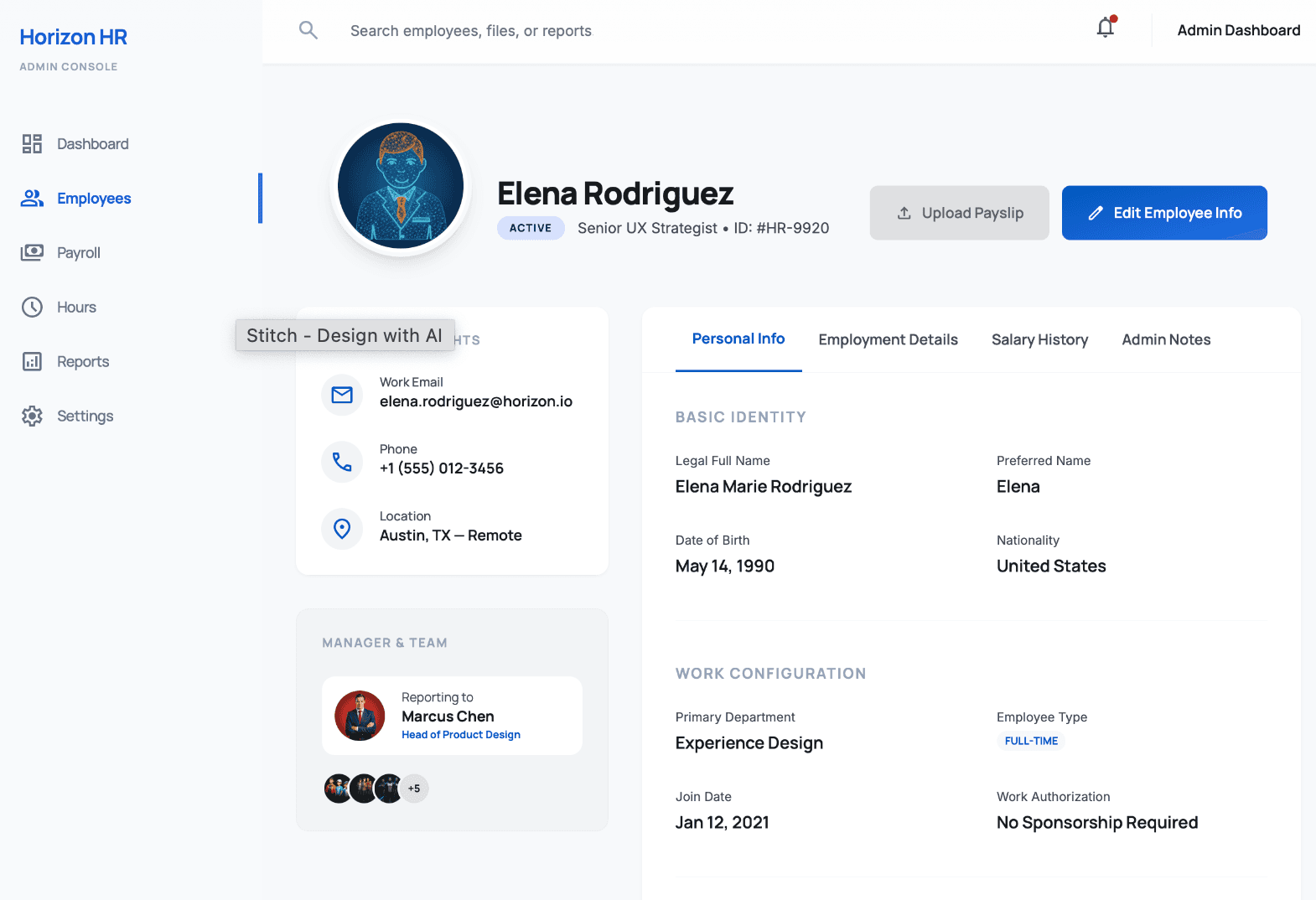Click the work email envelope icon
Screen dimensions: 1316x900
342,395
